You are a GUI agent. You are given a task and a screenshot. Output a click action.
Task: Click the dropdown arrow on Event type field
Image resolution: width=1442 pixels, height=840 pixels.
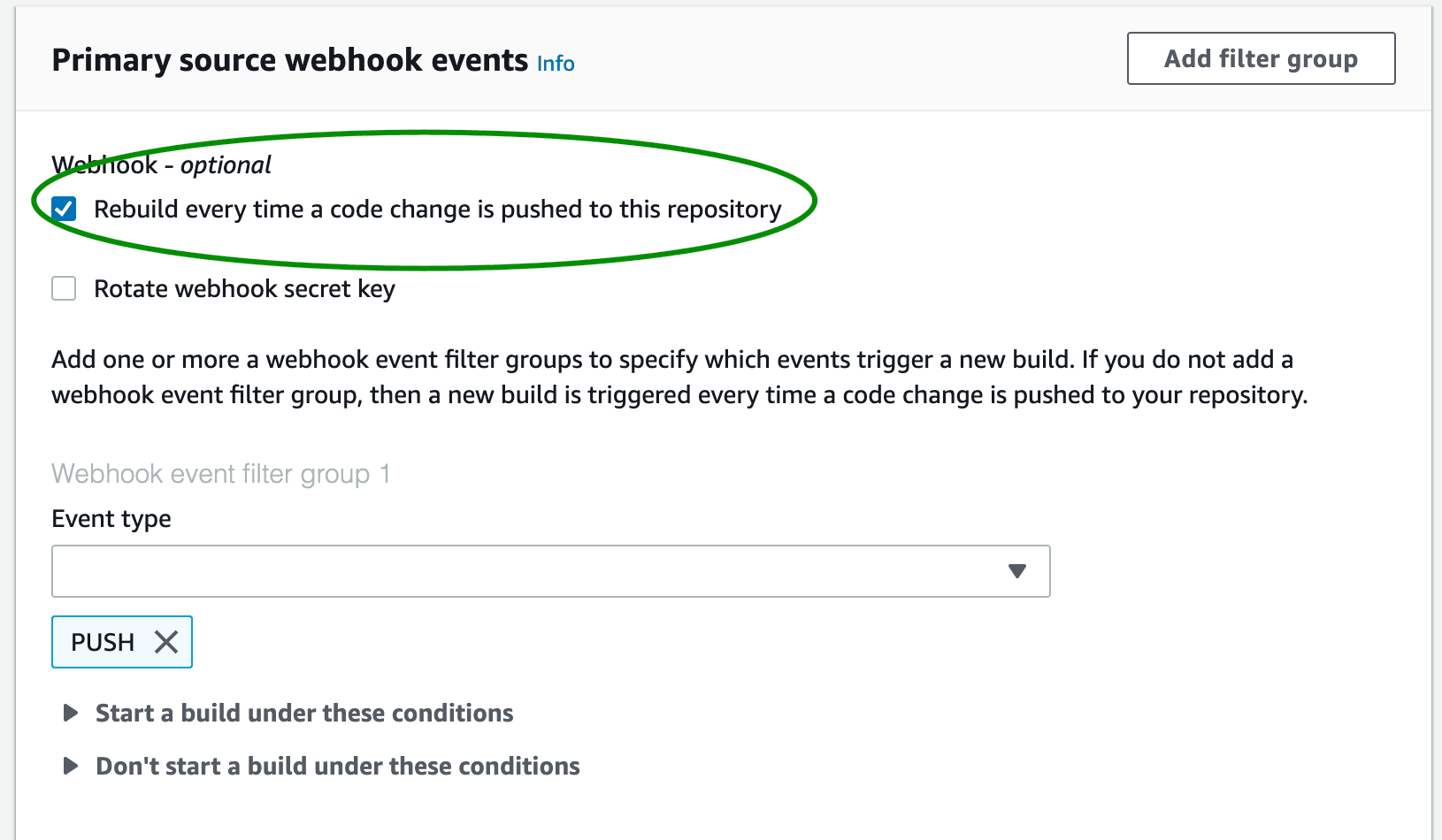1018,571
